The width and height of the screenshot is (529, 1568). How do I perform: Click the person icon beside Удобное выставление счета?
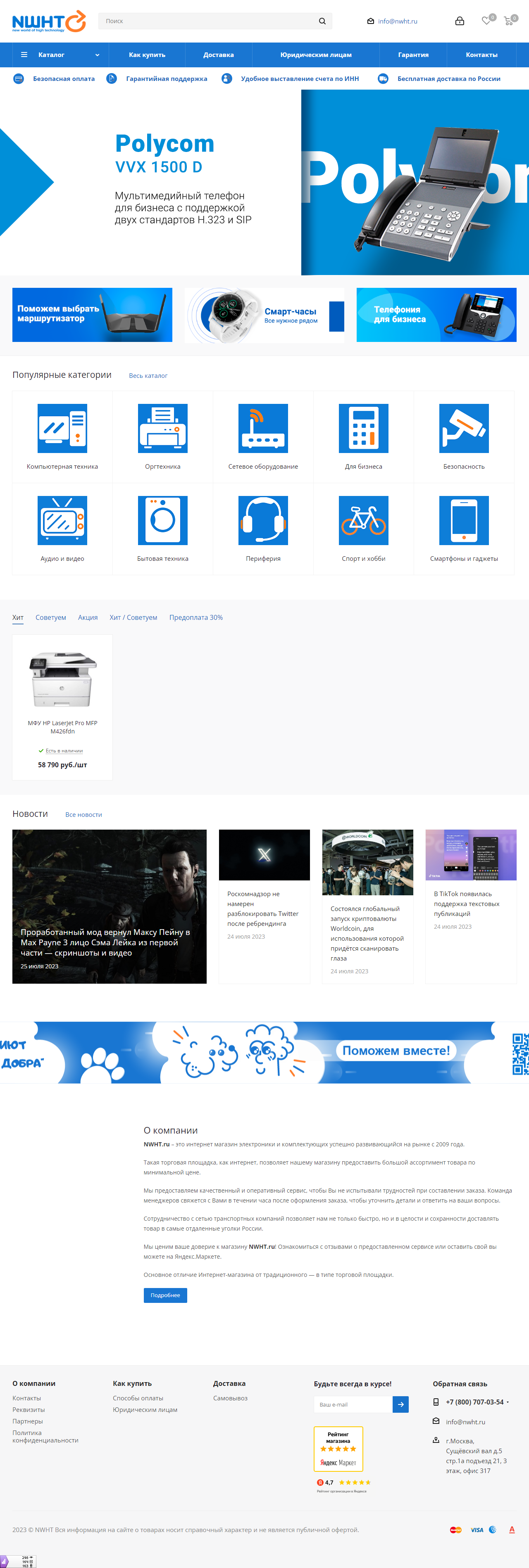point(227,78)
